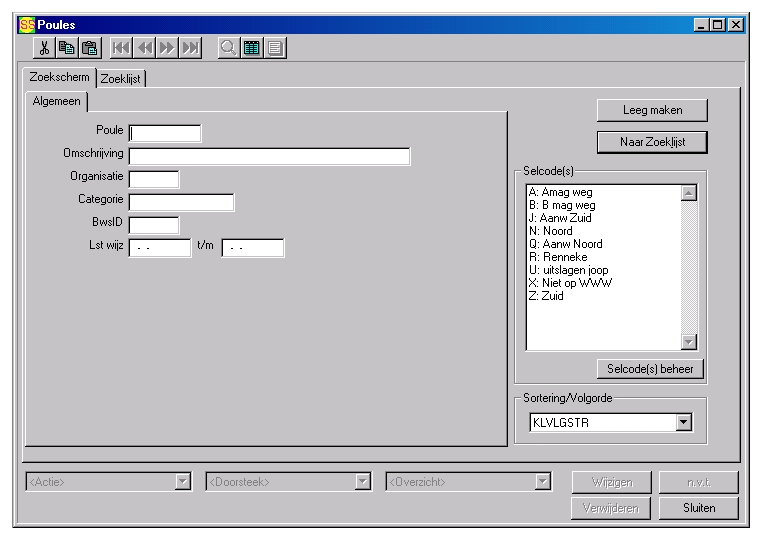
Task: Click the magnifier search icon
Action: point(229,48)
